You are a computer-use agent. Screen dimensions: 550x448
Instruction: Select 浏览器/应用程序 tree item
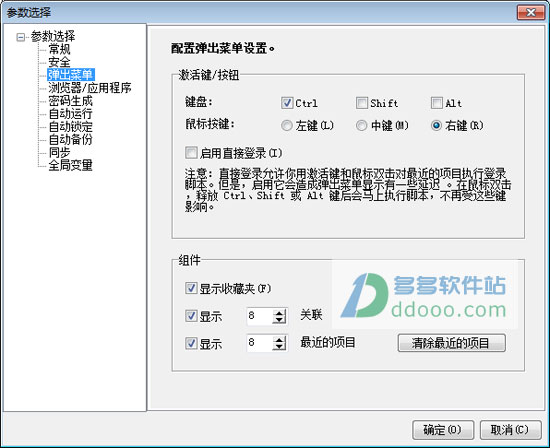coord(90,88)
